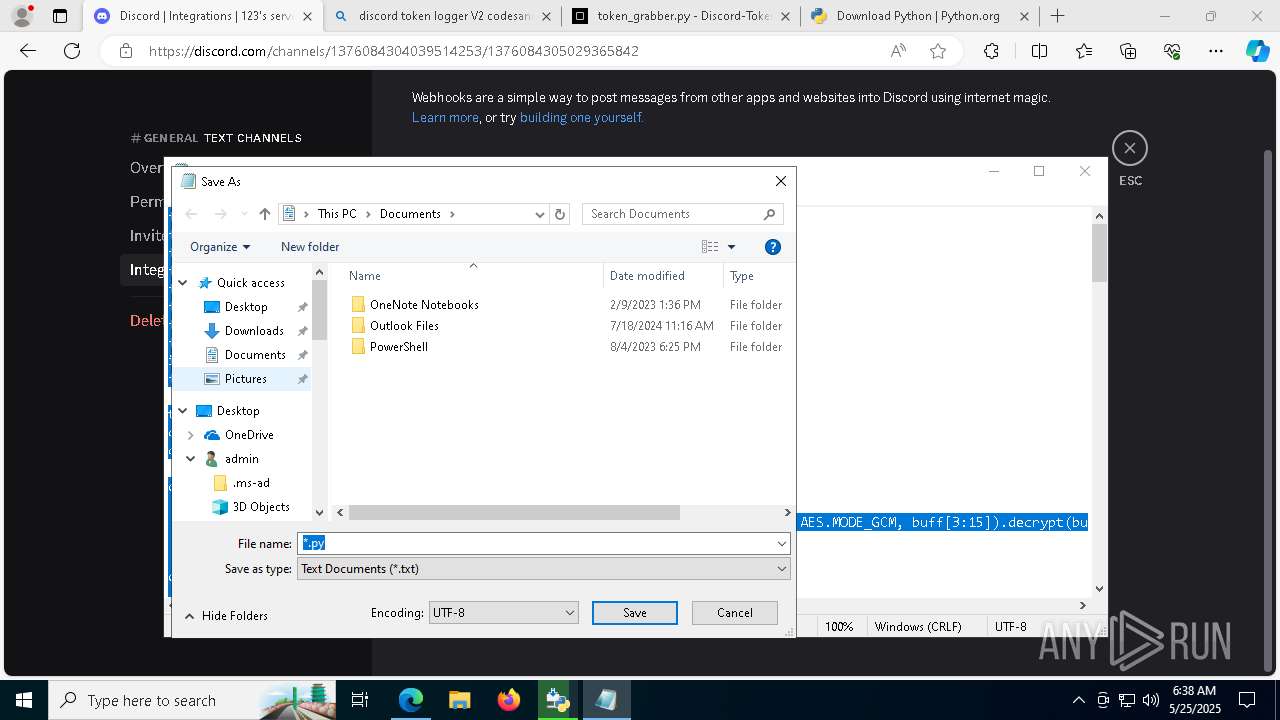
Task: Show hidden system tray icons
Action: (1078, 700)
